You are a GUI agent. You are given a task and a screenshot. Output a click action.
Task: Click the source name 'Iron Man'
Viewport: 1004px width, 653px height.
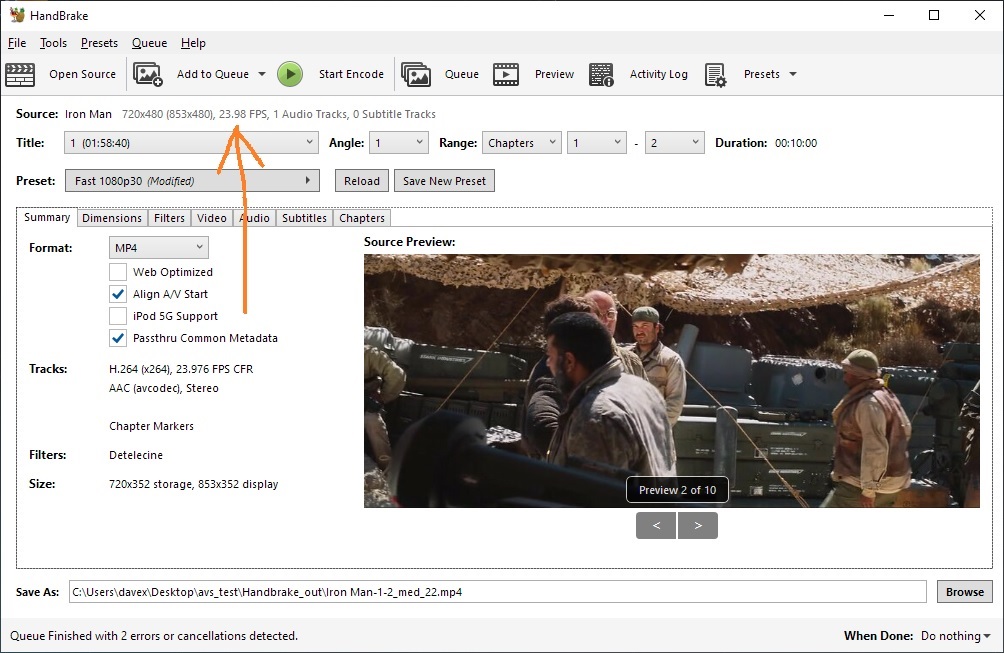[88, 114]
